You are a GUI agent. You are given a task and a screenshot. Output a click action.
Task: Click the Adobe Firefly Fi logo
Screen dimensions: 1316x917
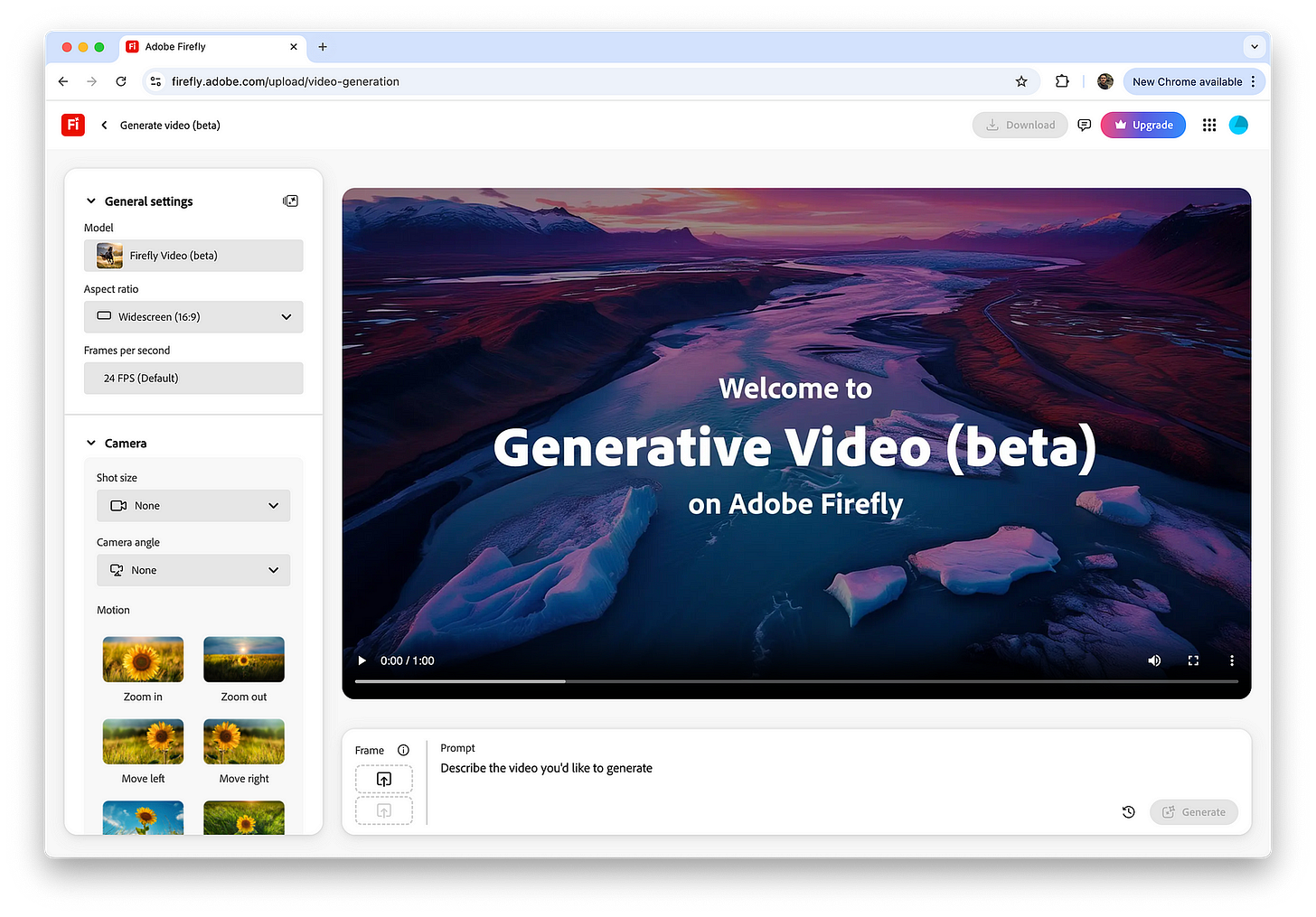tap(73, 125)
